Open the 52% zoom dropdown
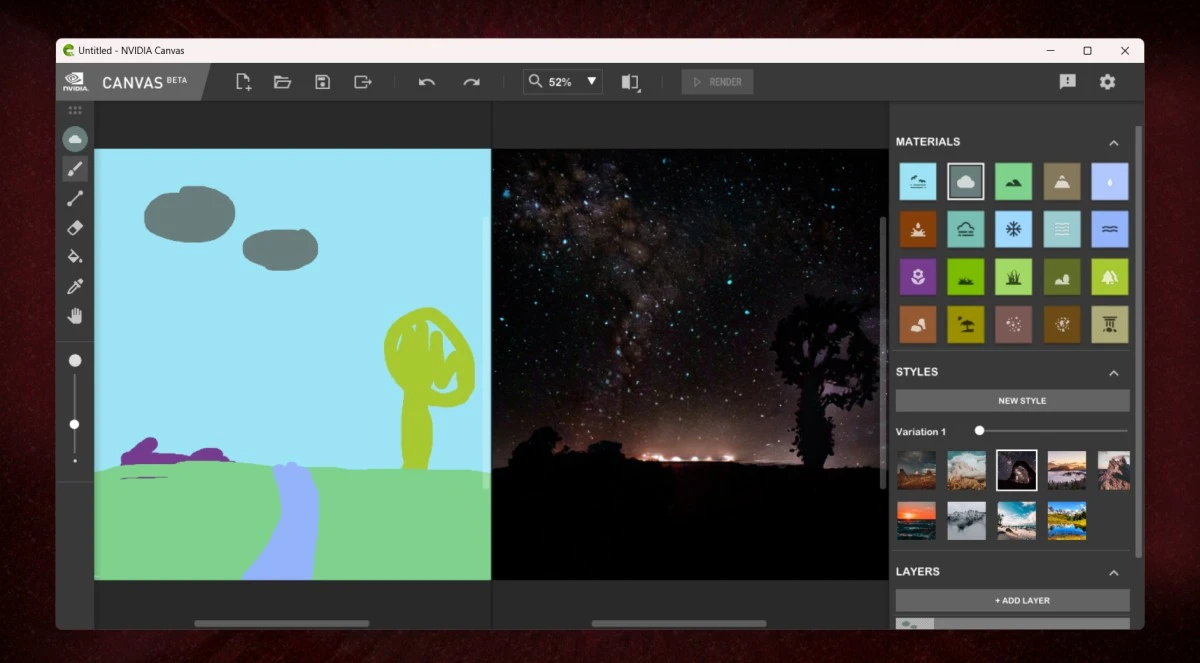 591,82
